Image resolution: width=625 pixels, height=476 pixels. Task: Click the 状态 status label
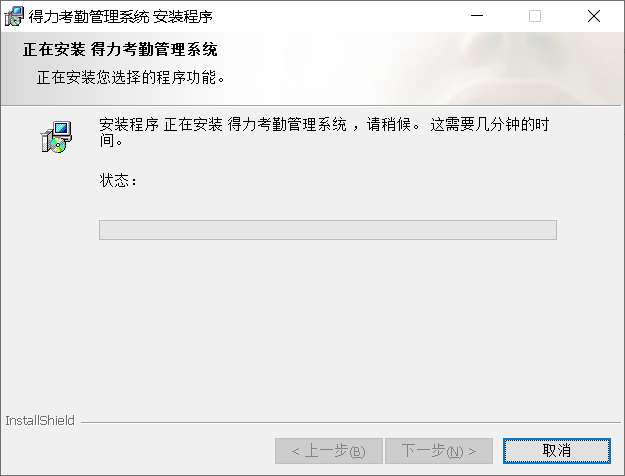[x=118, y=180]
